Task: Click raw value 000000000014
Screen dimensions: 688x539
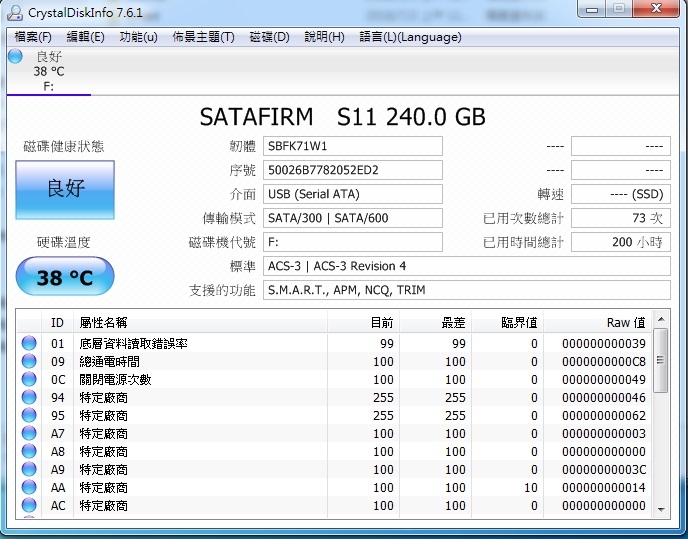Action: coord(604,488)
